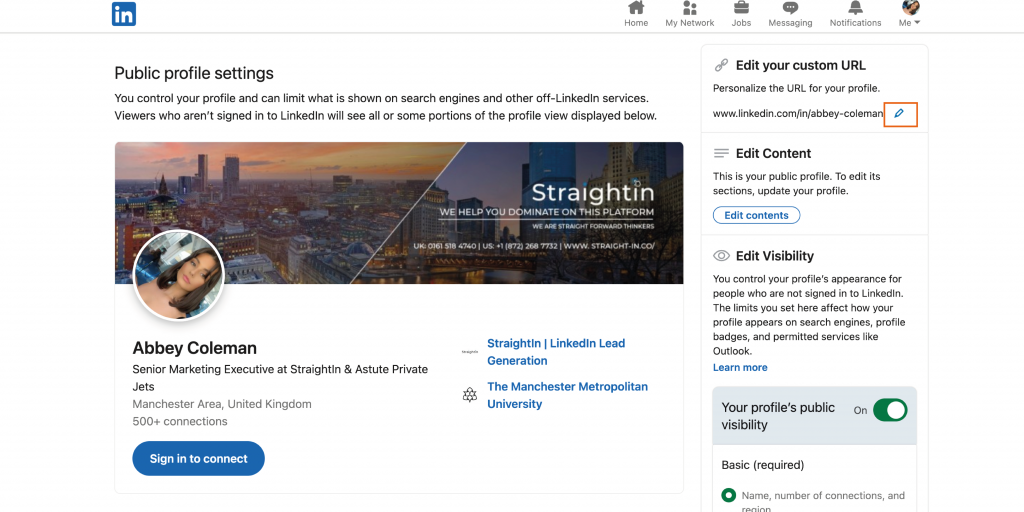The height and width of the screenshot is (512, 1024).
Task: Click the Abbey Coleman name heading
Action: coord(195,347)
